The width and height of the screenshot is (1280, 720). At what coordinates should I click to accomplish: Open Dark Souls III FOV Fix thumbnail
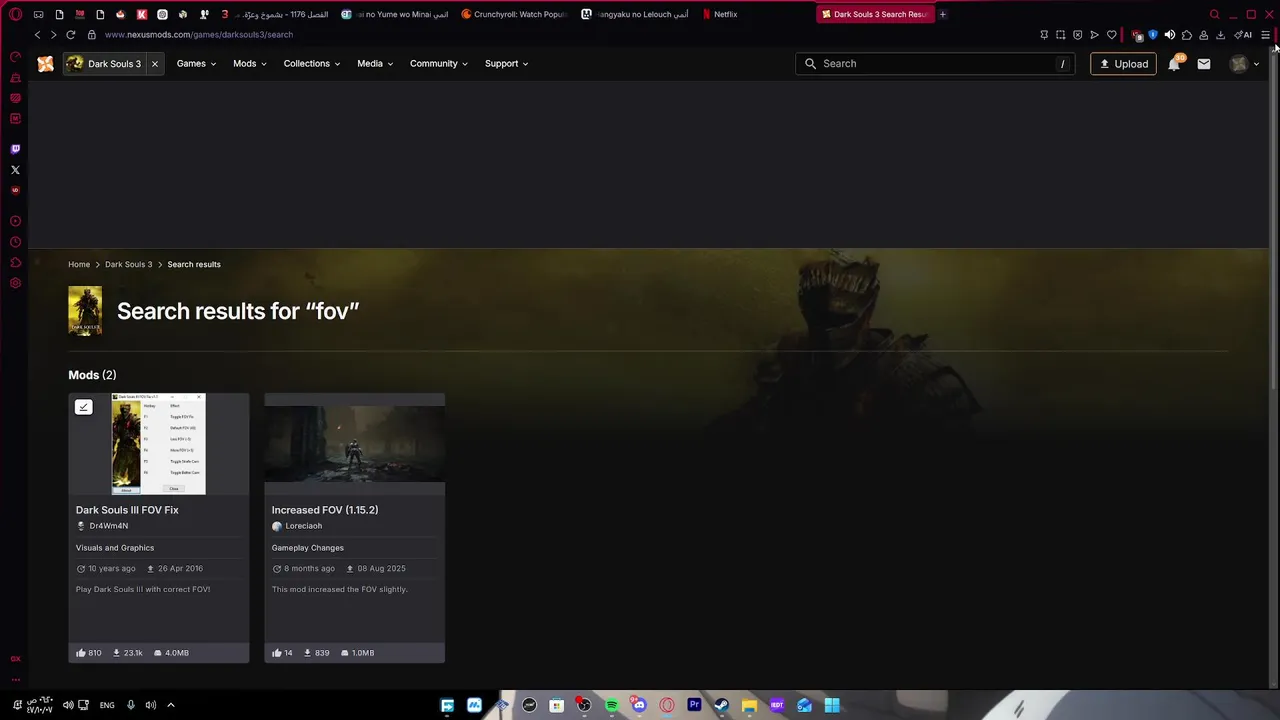click(159, 444)
